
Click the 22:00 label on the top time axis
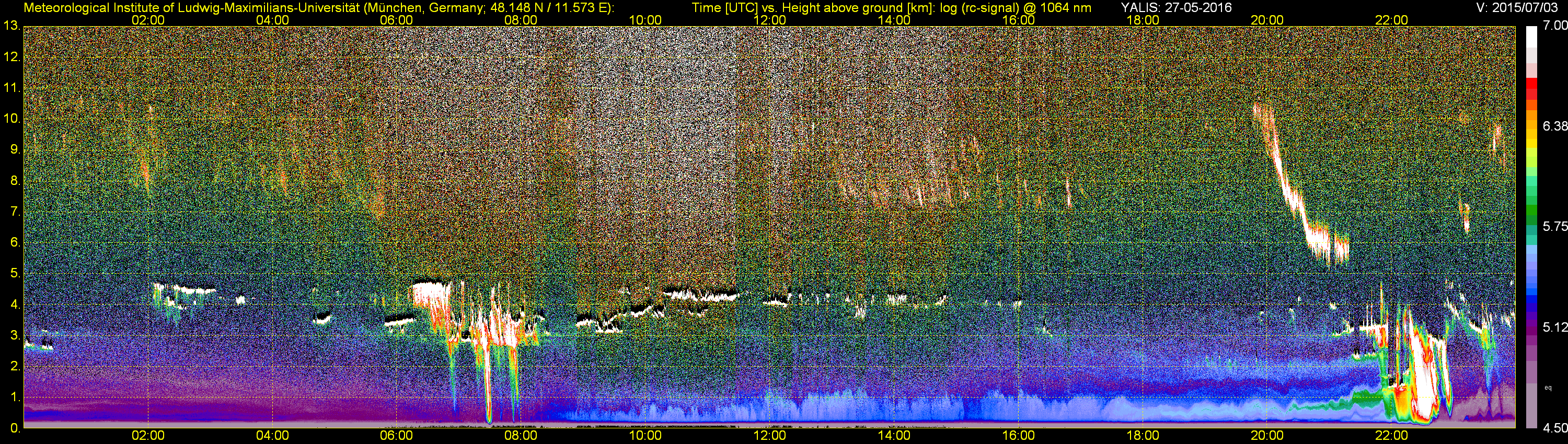pyautogui.click(x=1391, y=20)
